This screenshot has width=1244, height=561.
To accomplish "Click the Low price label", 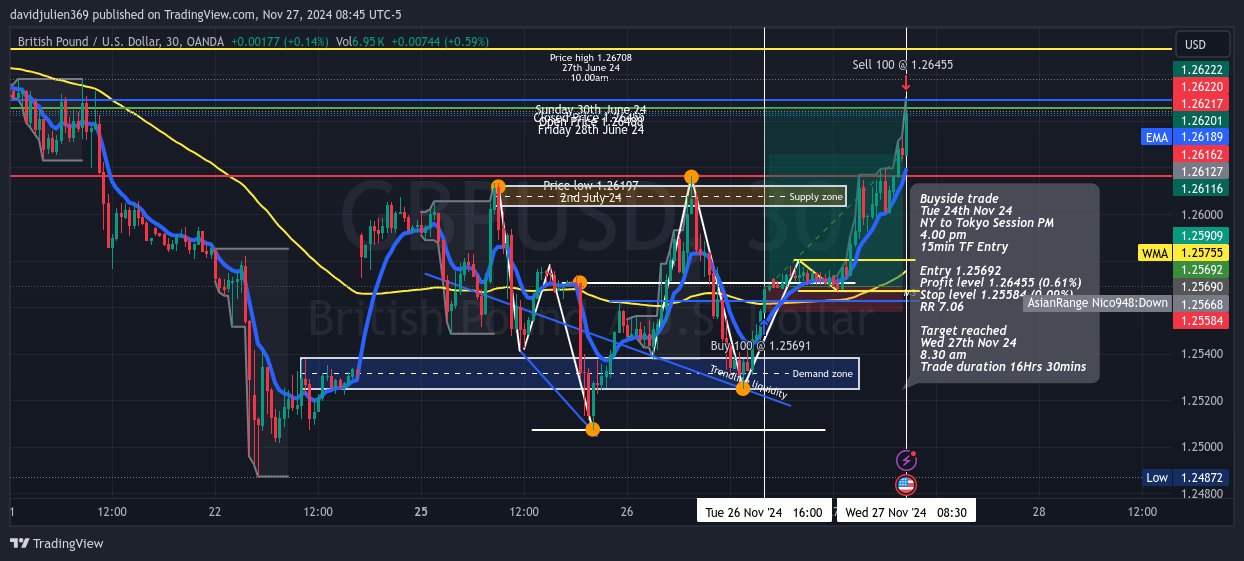I will [1157, 478].
